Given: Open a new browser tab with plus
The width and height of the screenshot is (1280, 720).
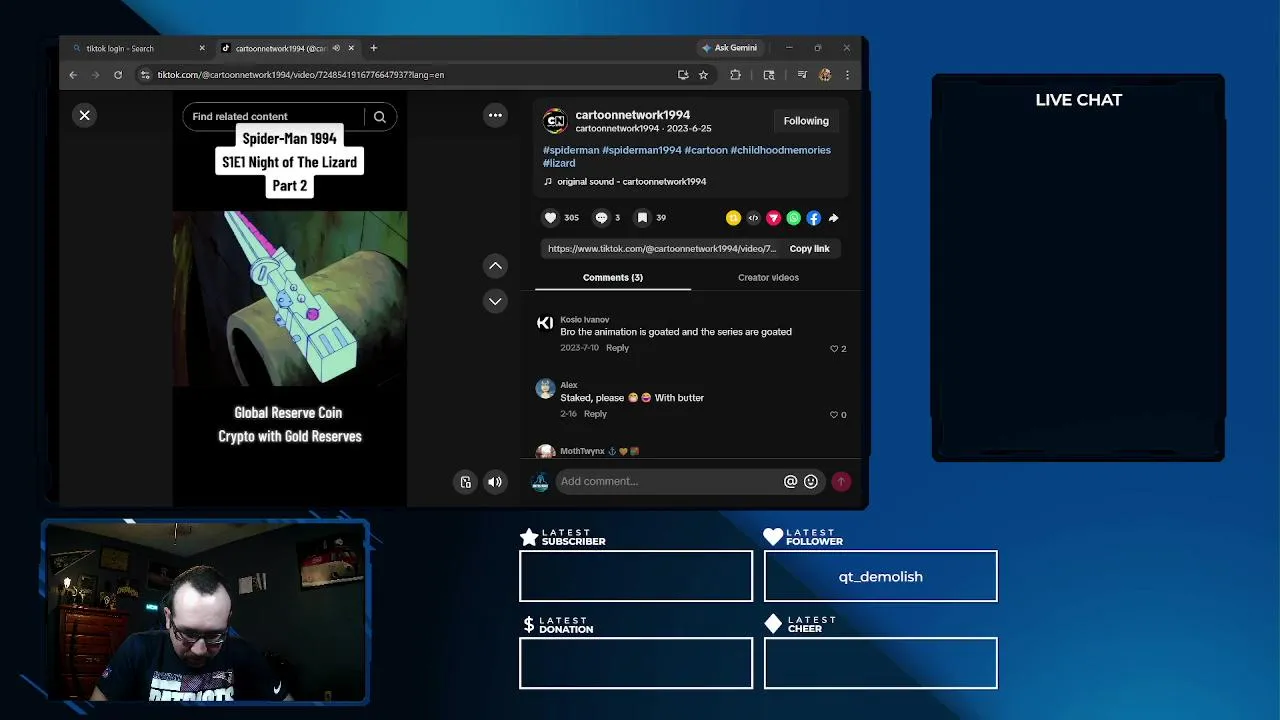Looking at the screenshot, I should [374, 48].
